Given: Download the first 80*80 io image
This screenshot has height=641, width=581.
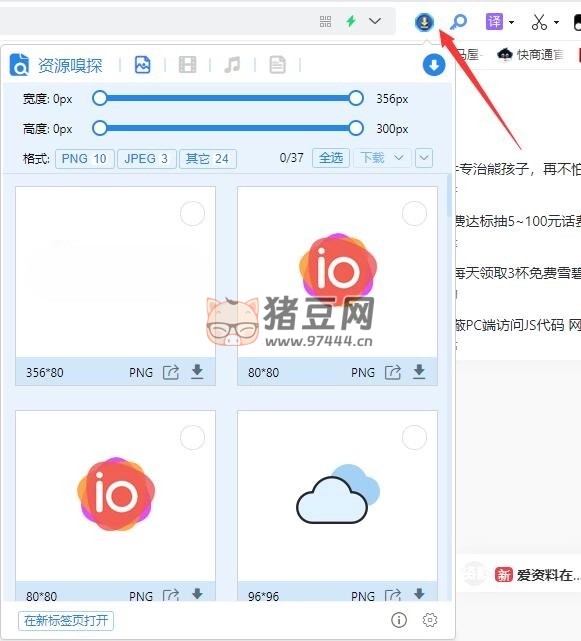Looking at the screenshot, I should coord(419,372).
